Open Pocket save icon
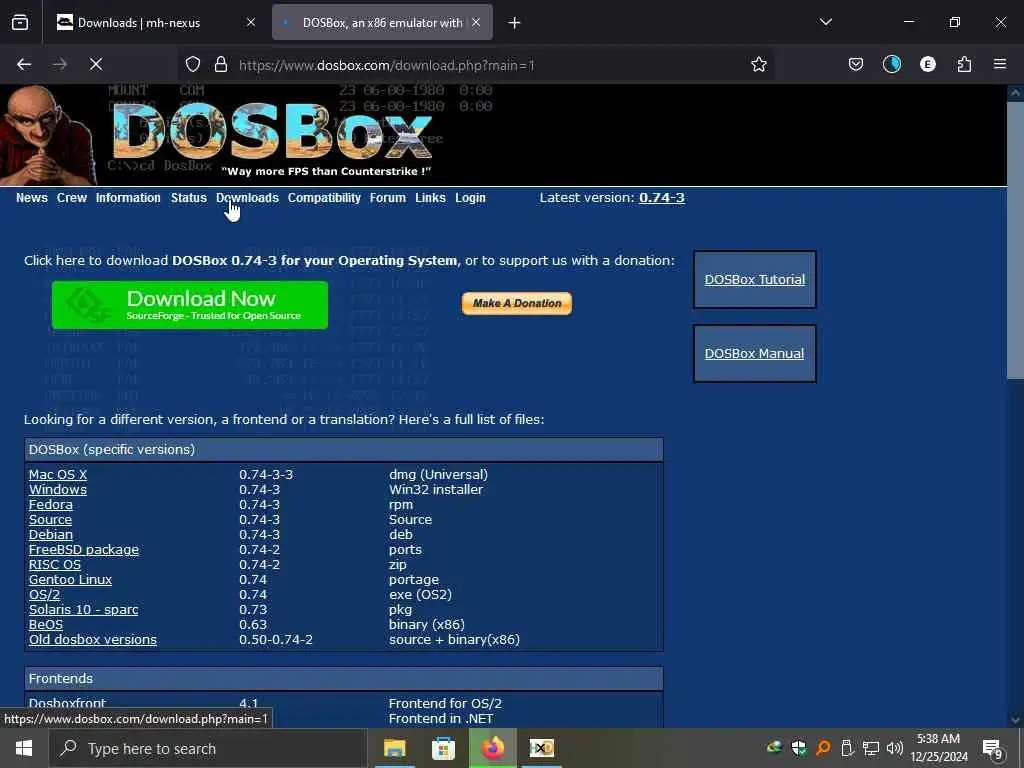The width and height of the screenshot is (1024, 768). click(x=856, y=64)
